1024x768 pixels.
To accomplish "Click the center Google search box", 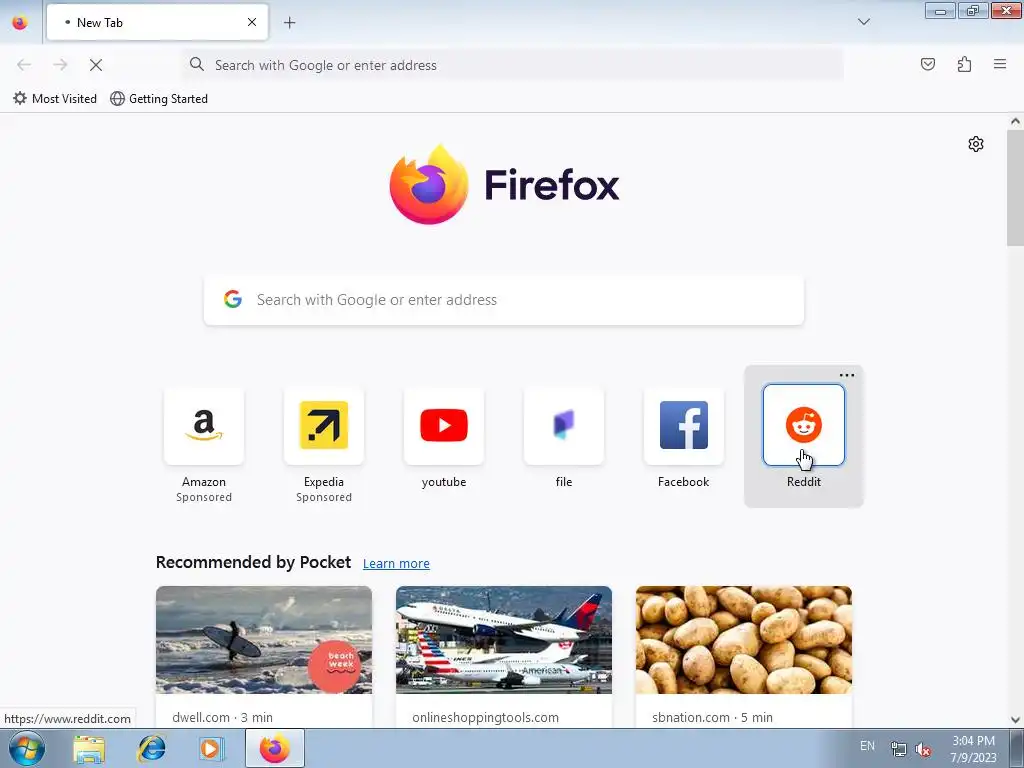I will 504,300.
